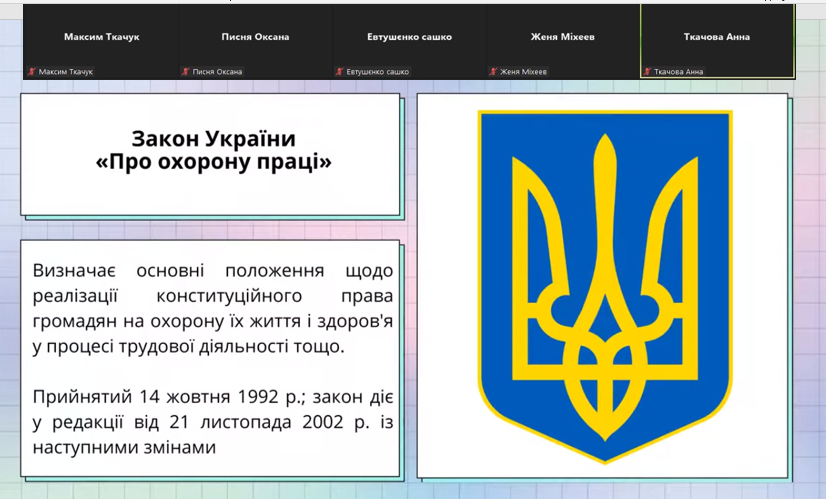
Task: Click the small name label Евтушенко сашко
Action: pos(378,72)
